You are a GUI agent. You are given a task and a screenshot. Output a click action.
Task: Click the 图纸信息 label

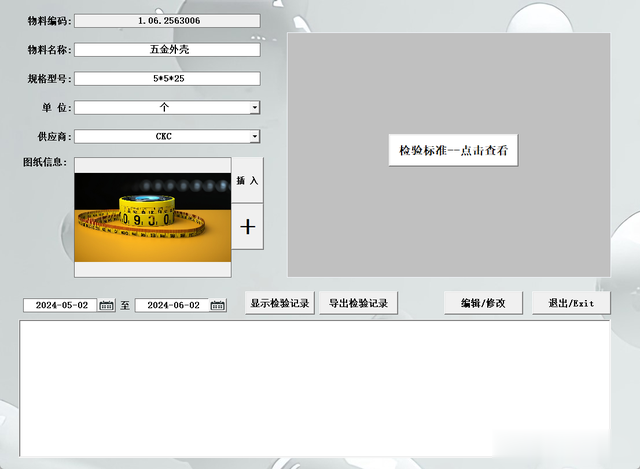[45, 162]
